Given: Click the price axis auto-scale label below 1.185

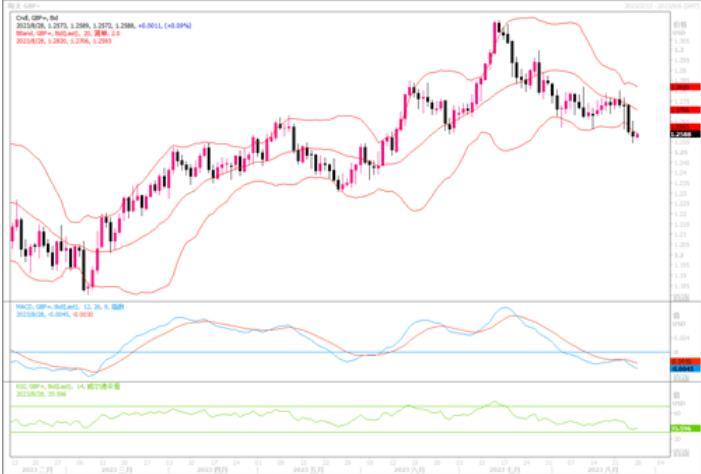Looking at the screenshot, I should click(681, 296).
